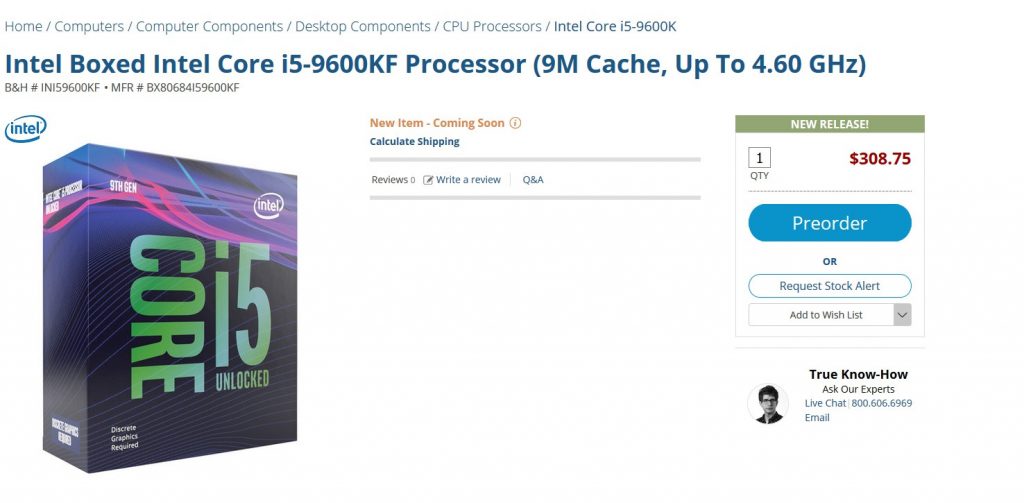Open the Coming Soon info icon

(515, 123)
